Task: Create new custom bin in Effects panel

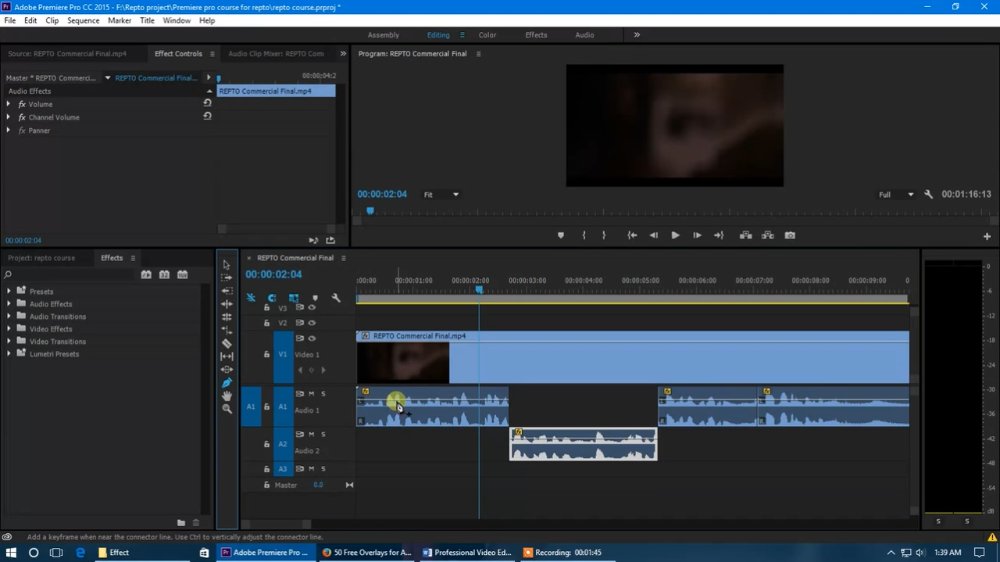Action: (x=181, y=522)
